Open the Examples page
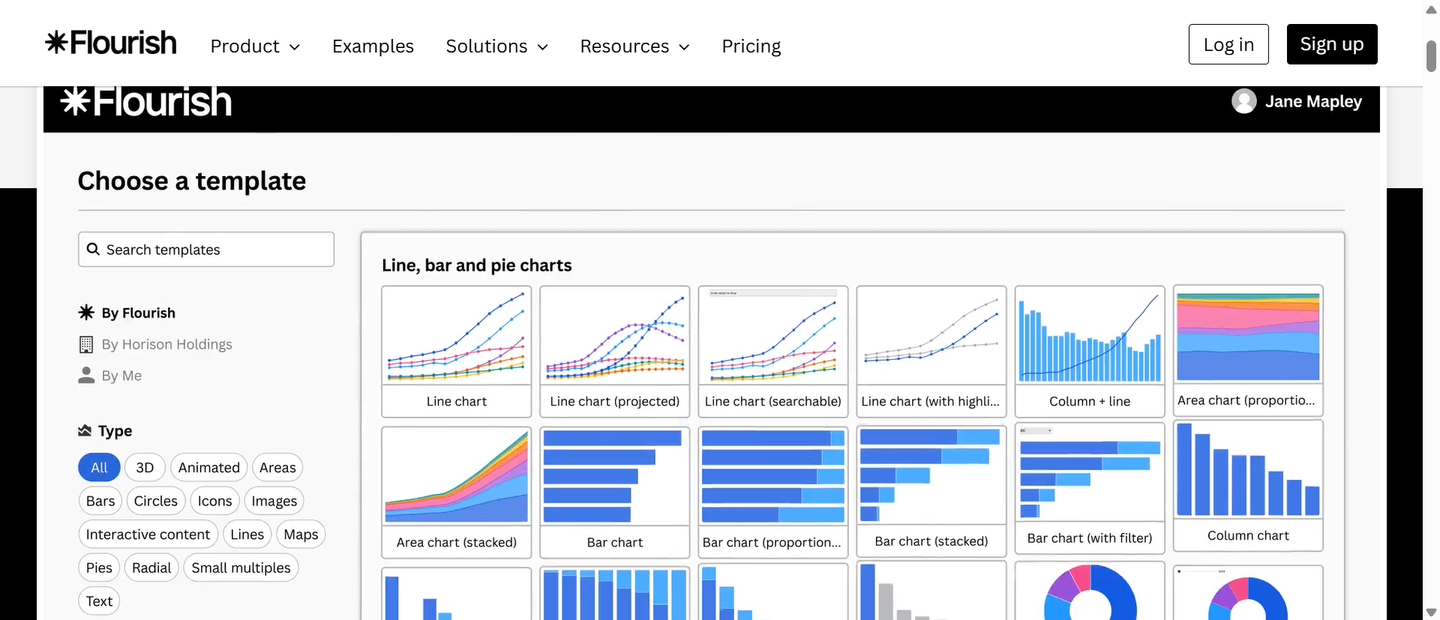The height and width of the screenshot is (620, 1440). (373, 46)
